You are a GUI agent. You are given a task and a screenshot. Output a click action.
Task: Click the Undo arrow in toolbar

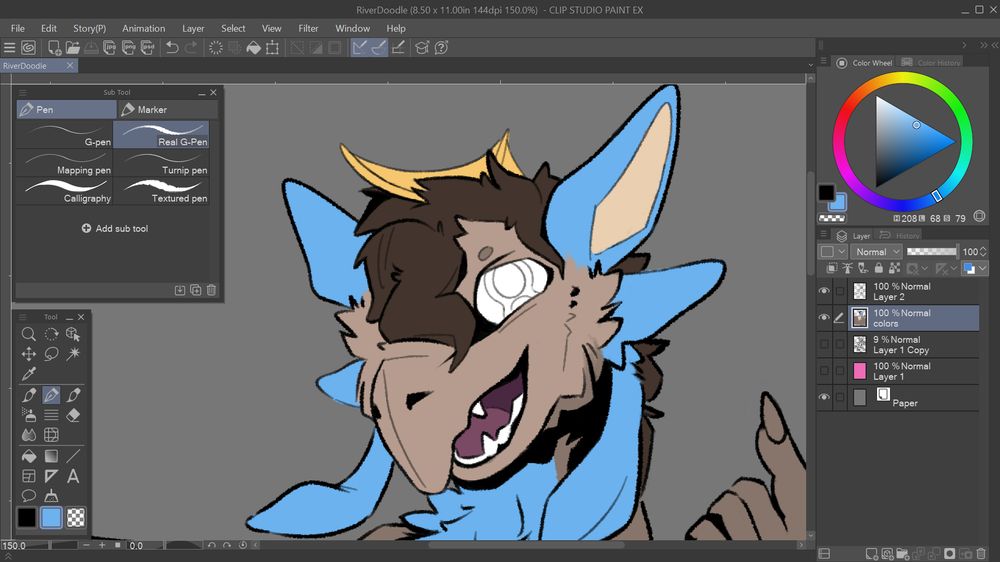pyautogui.click(x=171, y=47)
